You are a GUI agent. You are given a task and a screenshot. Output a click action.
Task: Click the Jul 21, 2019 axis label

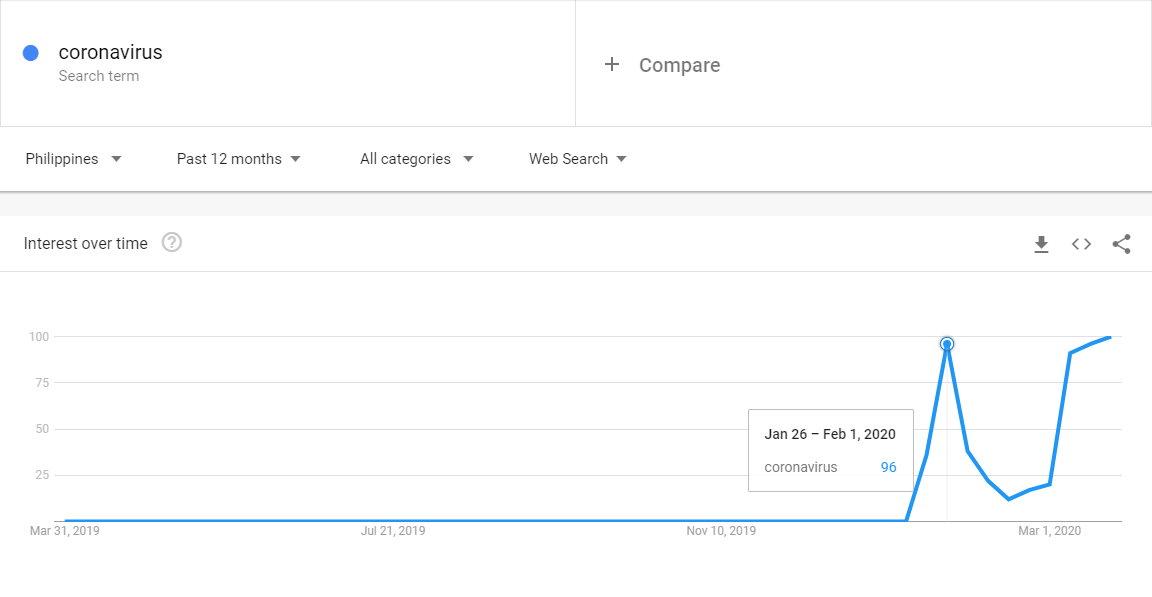(393, 531)
